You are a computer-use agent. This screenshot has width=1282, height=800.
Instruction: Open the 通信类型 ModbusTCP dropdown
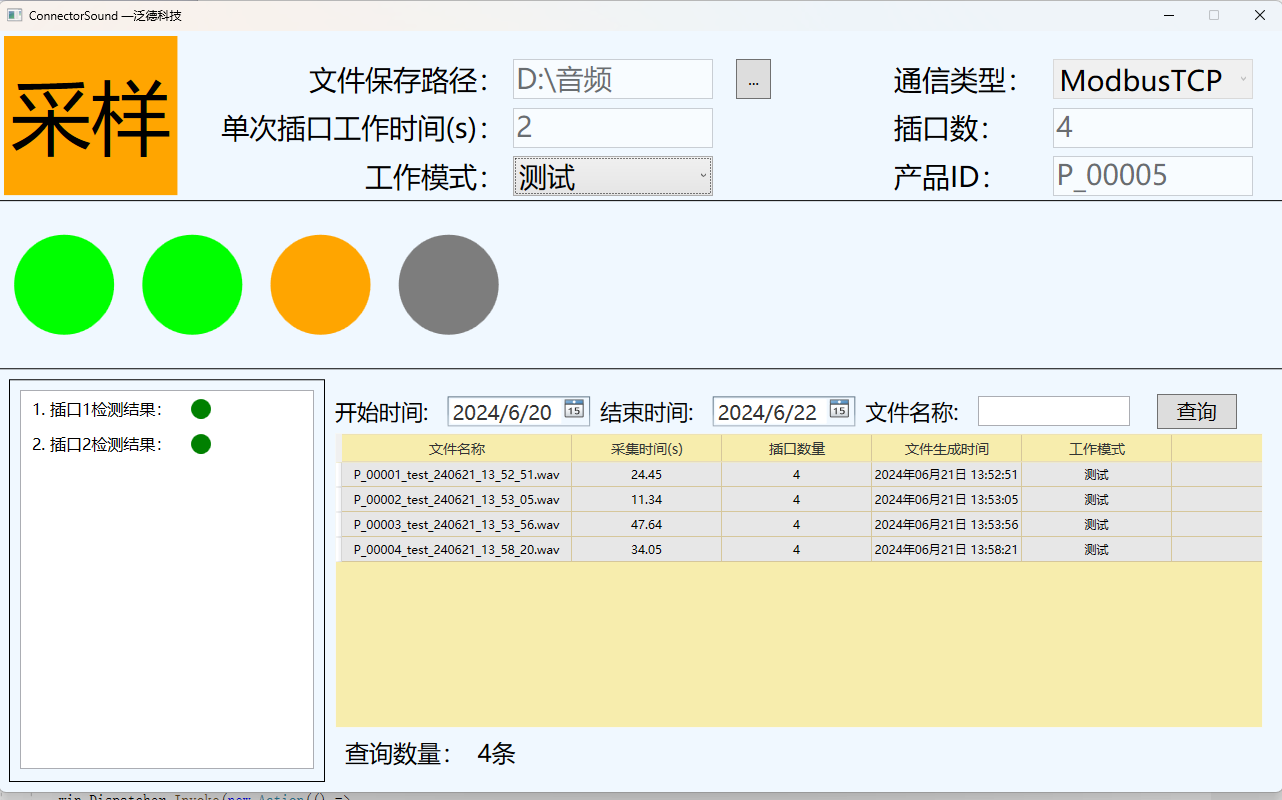1153,79
